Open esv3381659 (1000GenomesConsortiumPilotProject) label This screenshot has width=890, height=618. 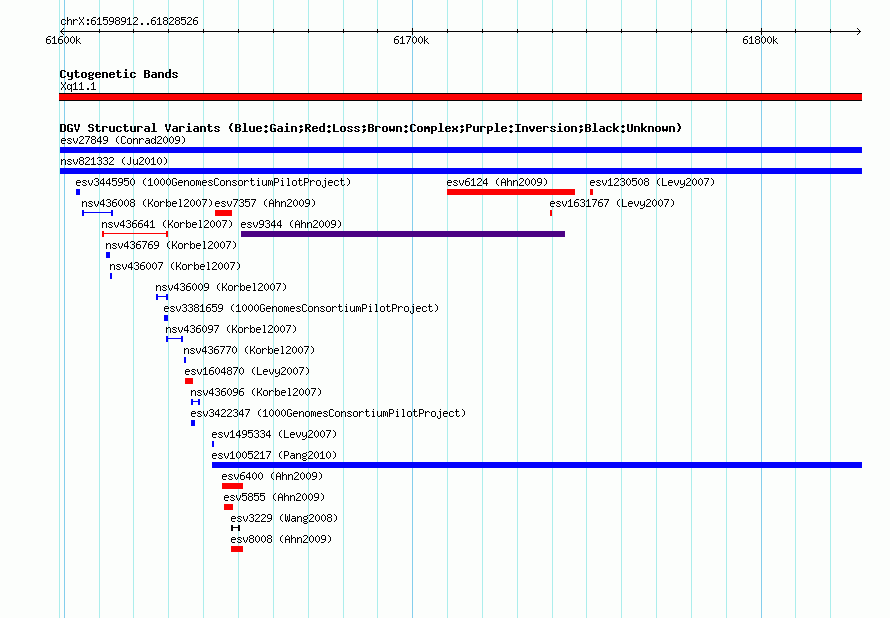point(301,308)
